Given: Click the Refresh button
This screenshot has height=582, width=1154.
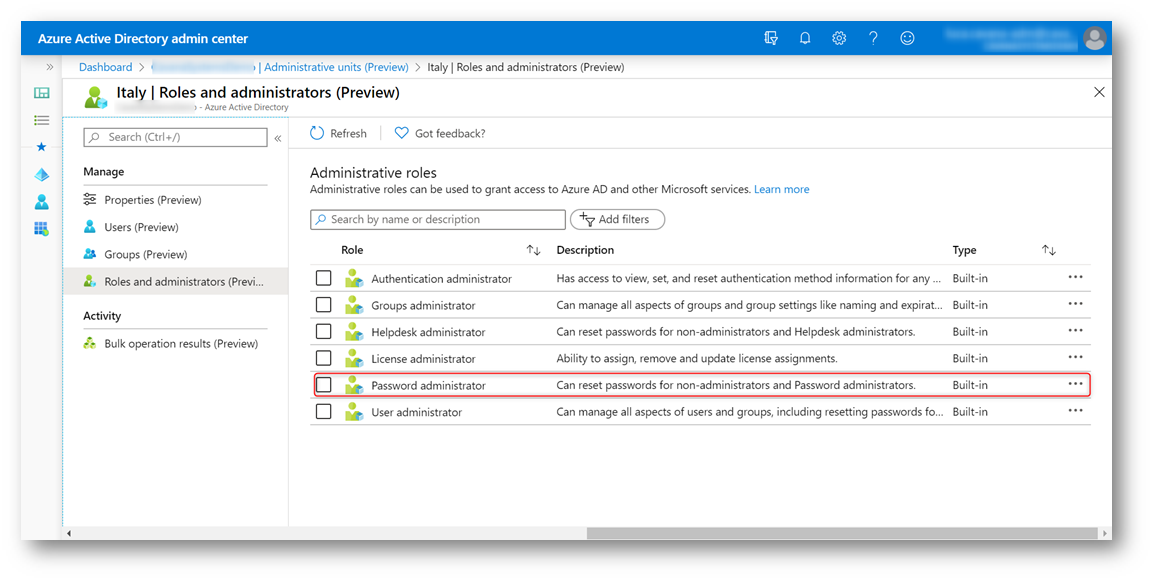Looking at the screenshot, I should click(x=338, y=133).
